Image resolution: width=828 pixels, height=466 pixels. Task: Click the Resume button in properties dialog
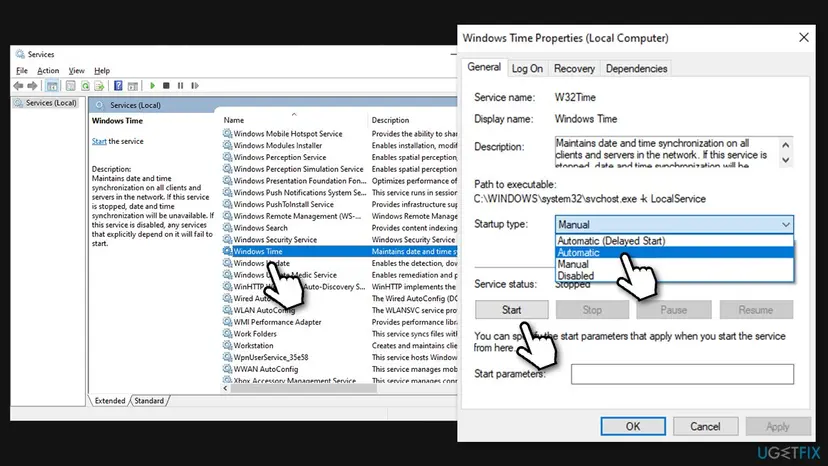pyautogui.click(x=756, y=310)
